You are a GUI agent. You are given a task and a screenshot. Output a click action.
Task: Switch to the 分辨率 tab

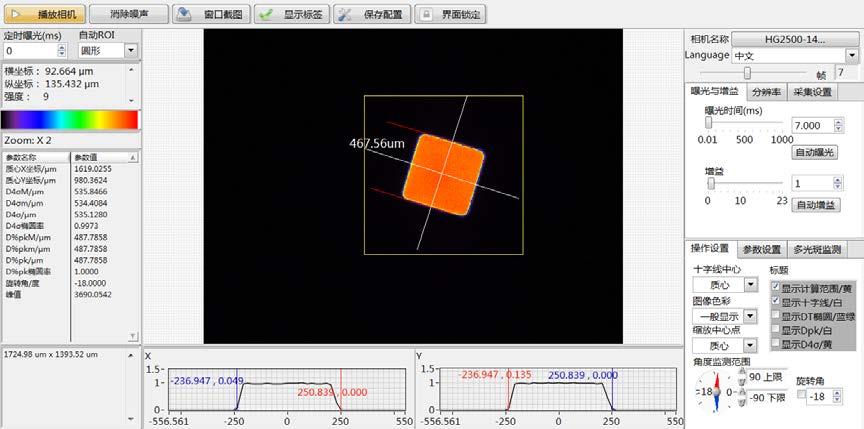[766, 92]
